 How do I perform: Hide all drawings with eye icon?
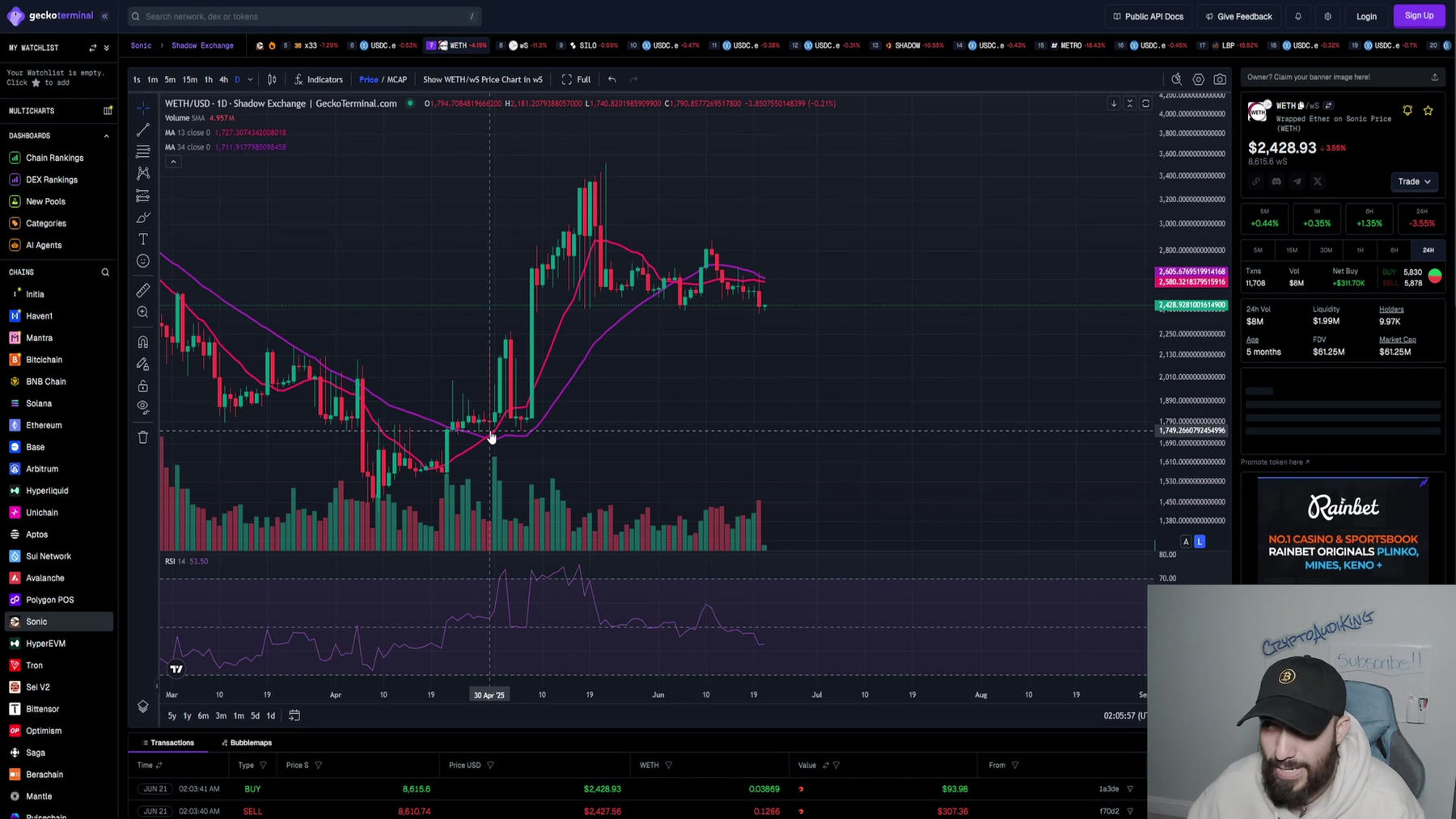click(x=142, y=407)
